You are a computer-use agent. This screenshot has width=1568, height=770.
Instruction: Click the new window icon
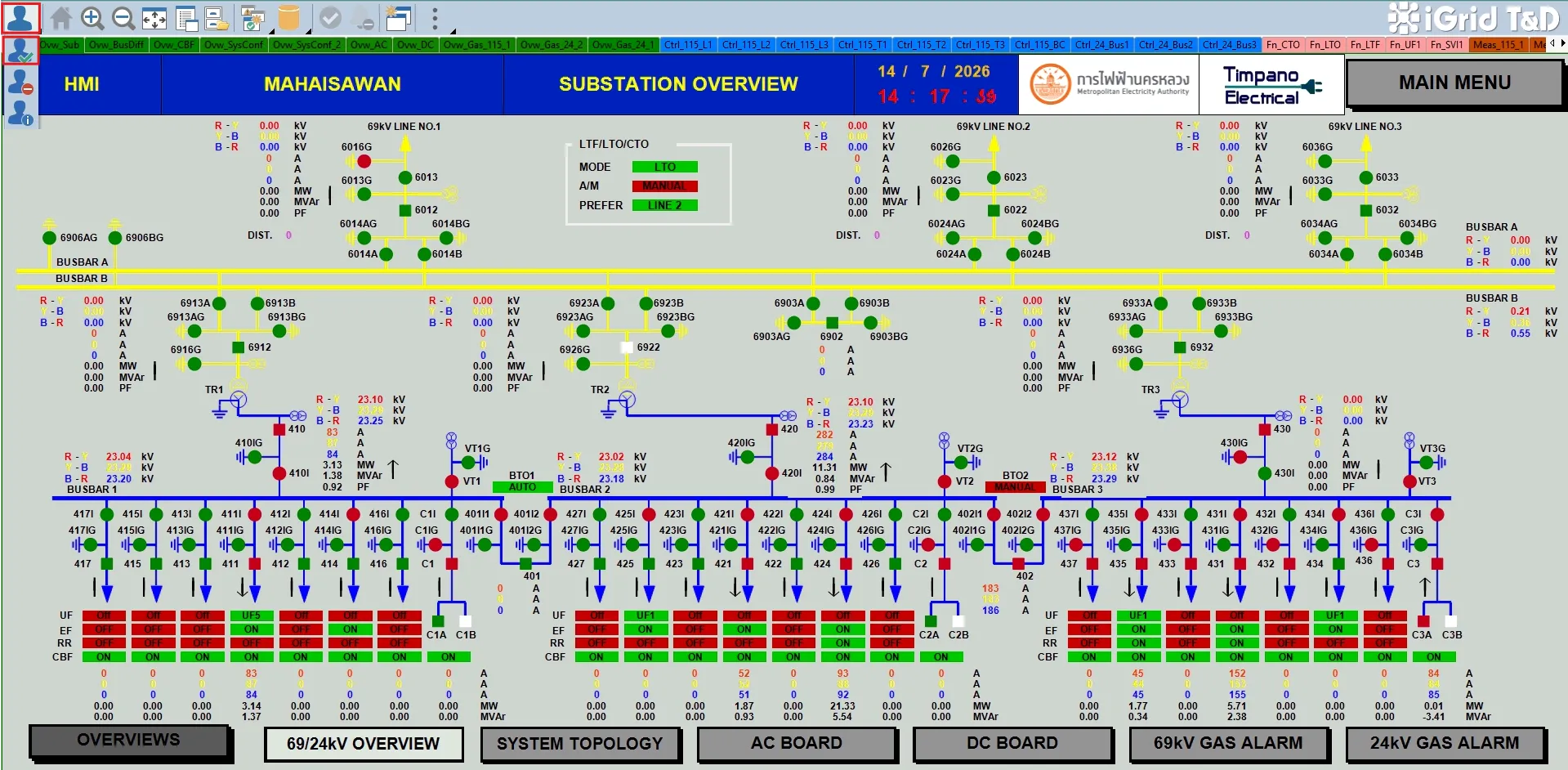(x=399, y=17)
